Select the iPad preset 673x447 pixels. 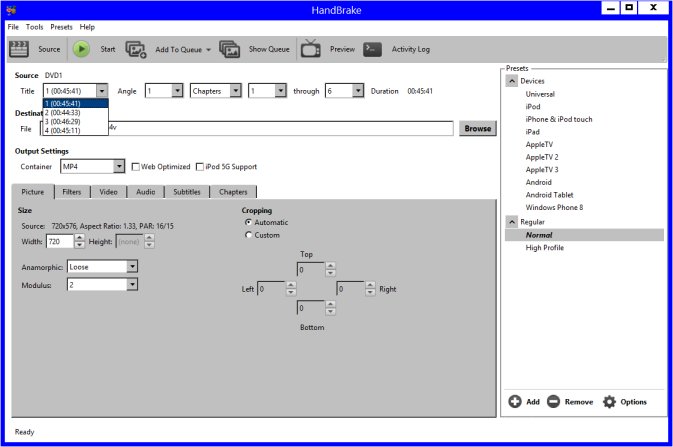pos(533,132)
